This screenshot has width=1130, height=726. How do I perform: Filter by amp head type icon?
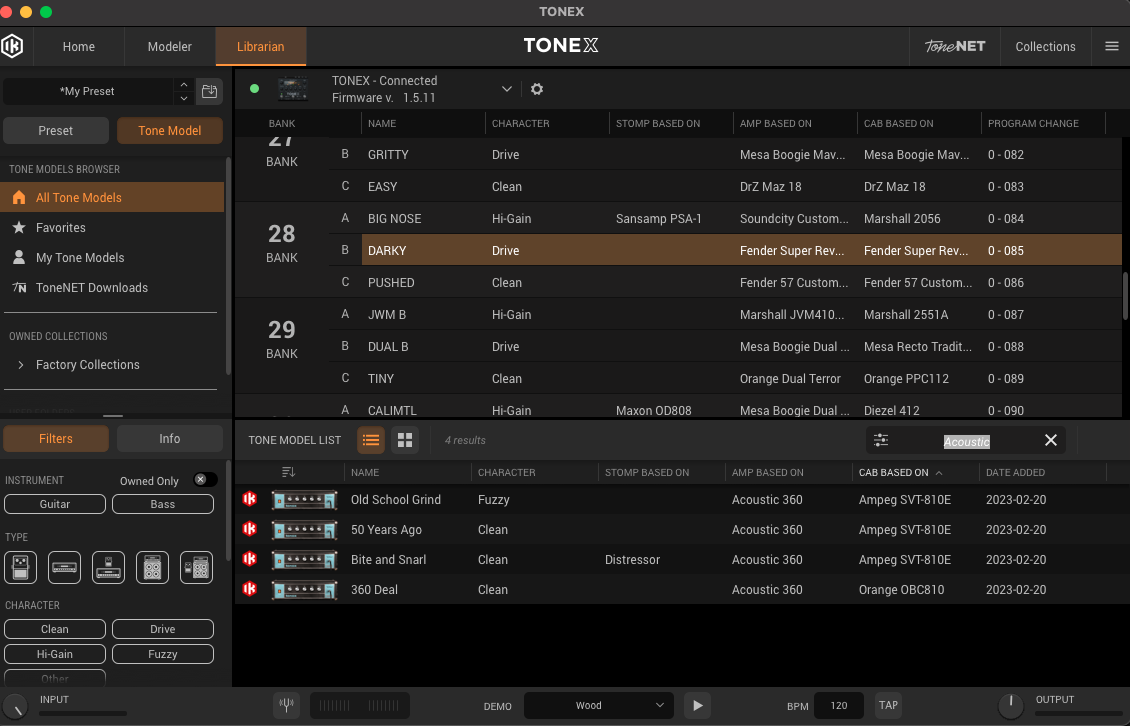click(x=66, y=568)
